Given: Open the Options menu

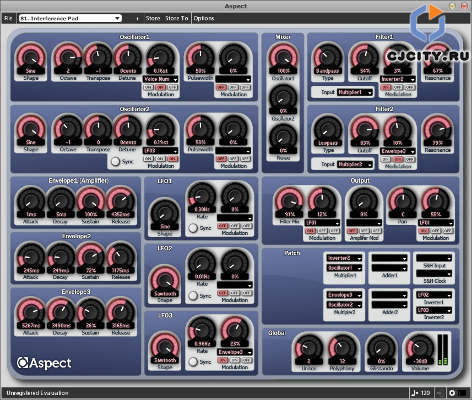Looking at the screenshot, I should (x=204, y=18).
